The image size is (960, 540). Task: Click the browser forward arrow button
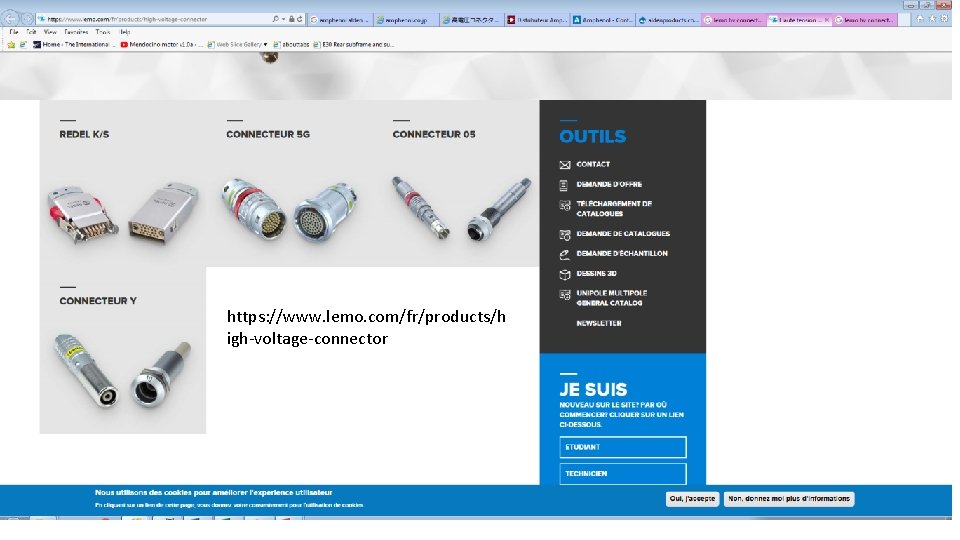coord(26,19)
